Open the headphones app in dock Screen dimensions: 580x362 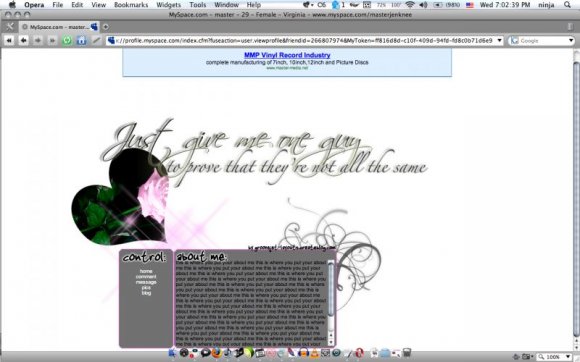coord(303,353)
